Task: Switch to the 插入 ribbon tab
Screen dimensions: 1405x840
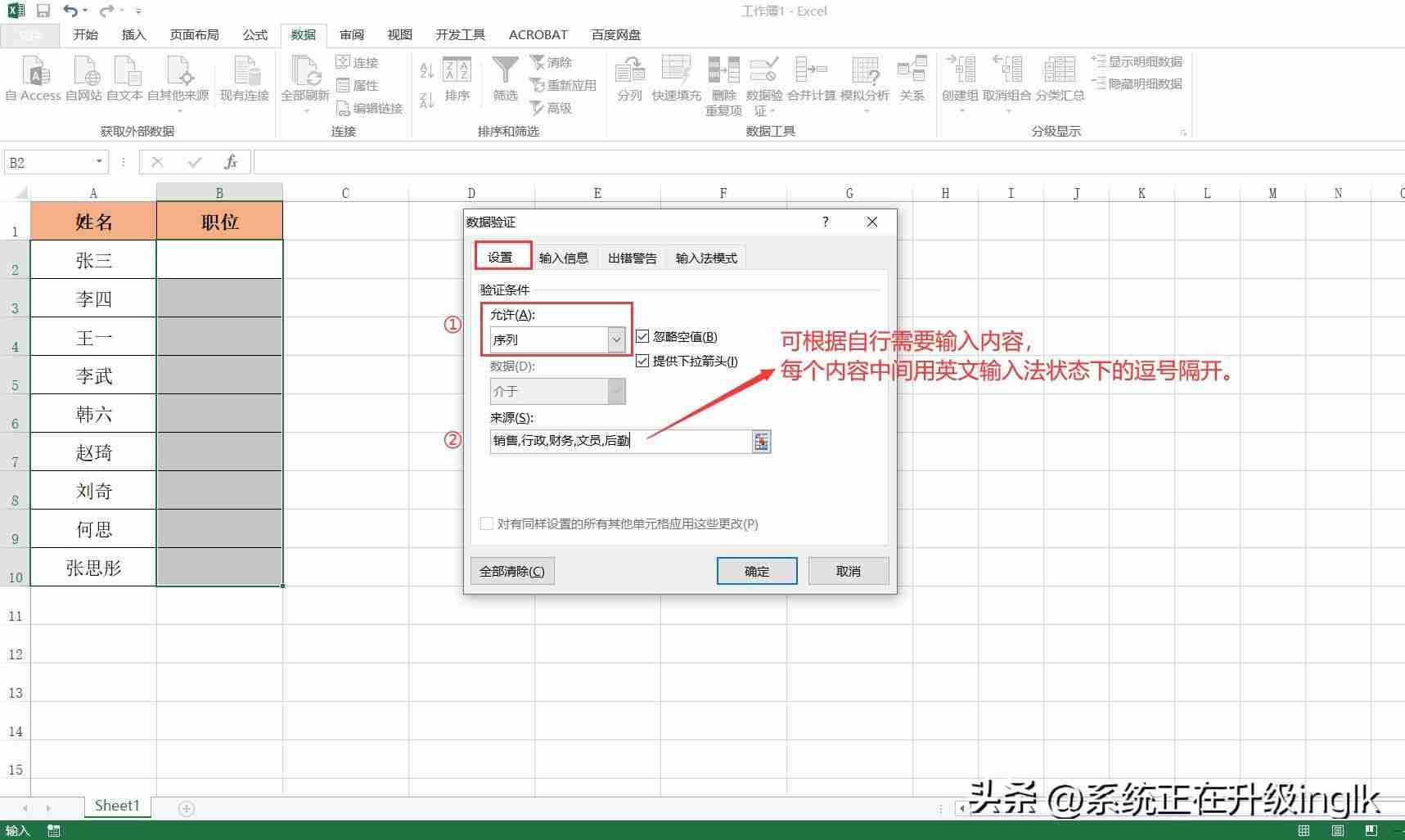Action: (x=133, y=34)
